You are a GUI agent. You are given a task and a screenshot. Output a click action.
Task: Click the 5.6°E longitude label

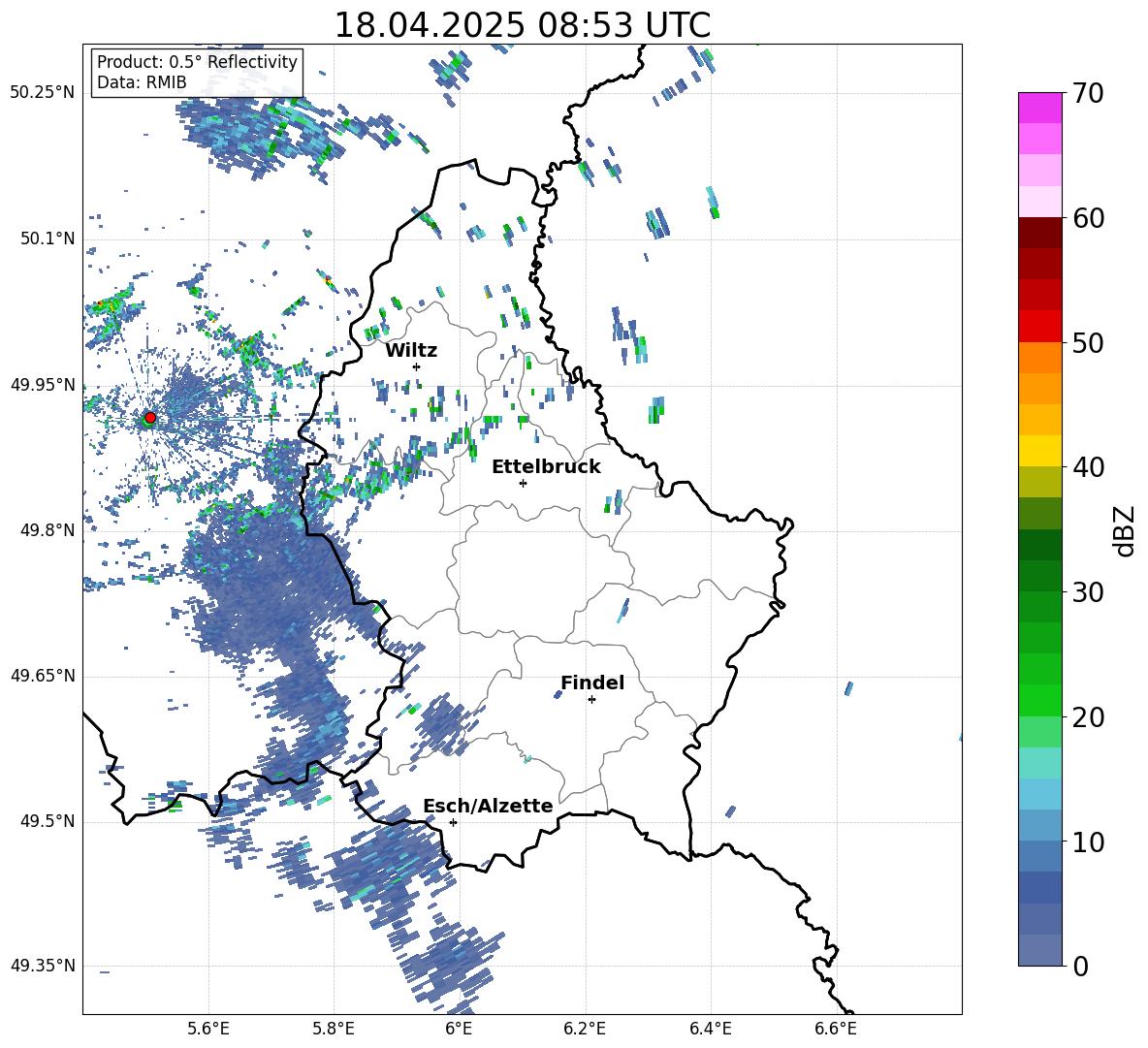click(208, 1029)
